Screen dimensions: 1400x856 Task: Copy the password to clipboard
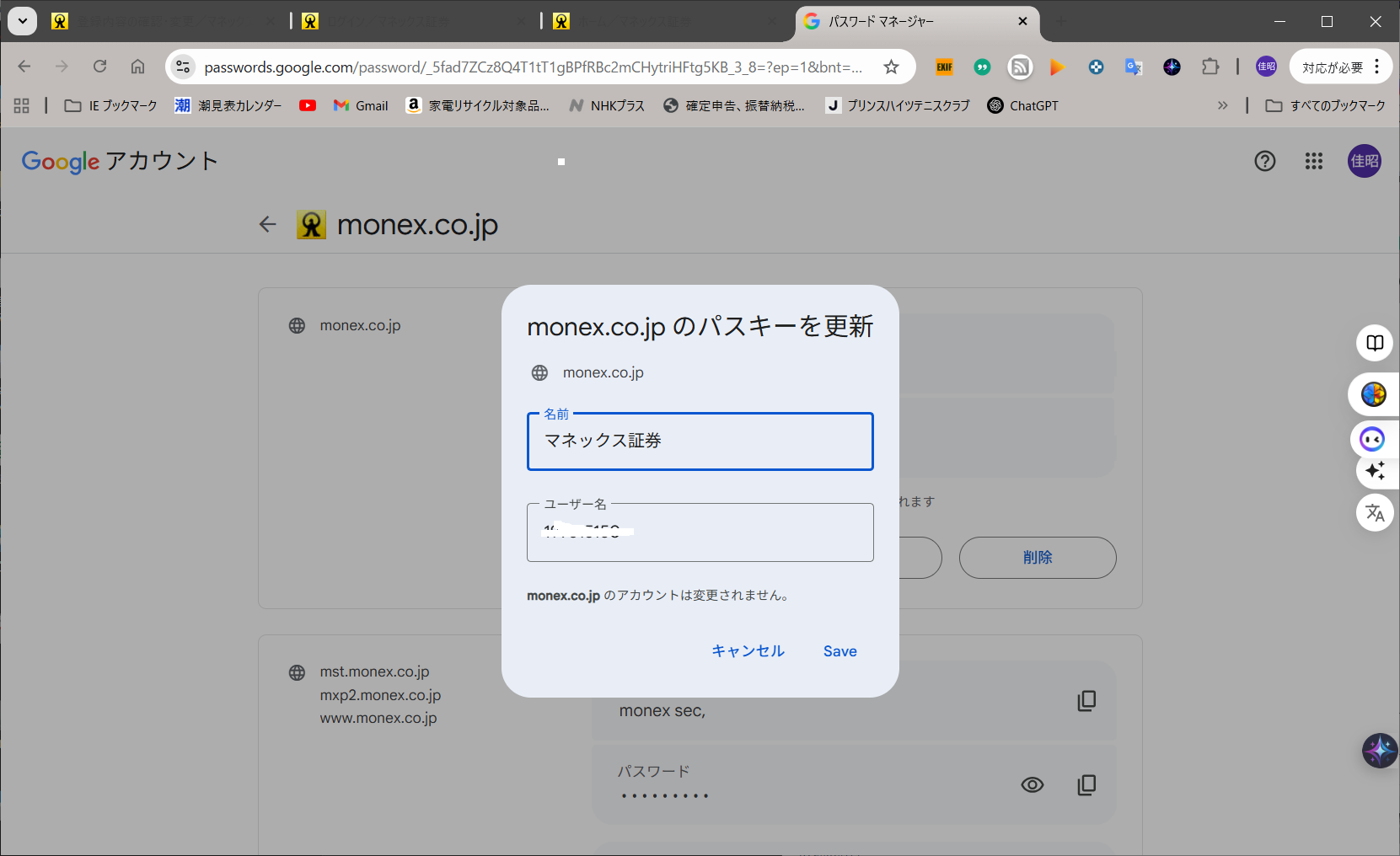(x=1086, y=785)
